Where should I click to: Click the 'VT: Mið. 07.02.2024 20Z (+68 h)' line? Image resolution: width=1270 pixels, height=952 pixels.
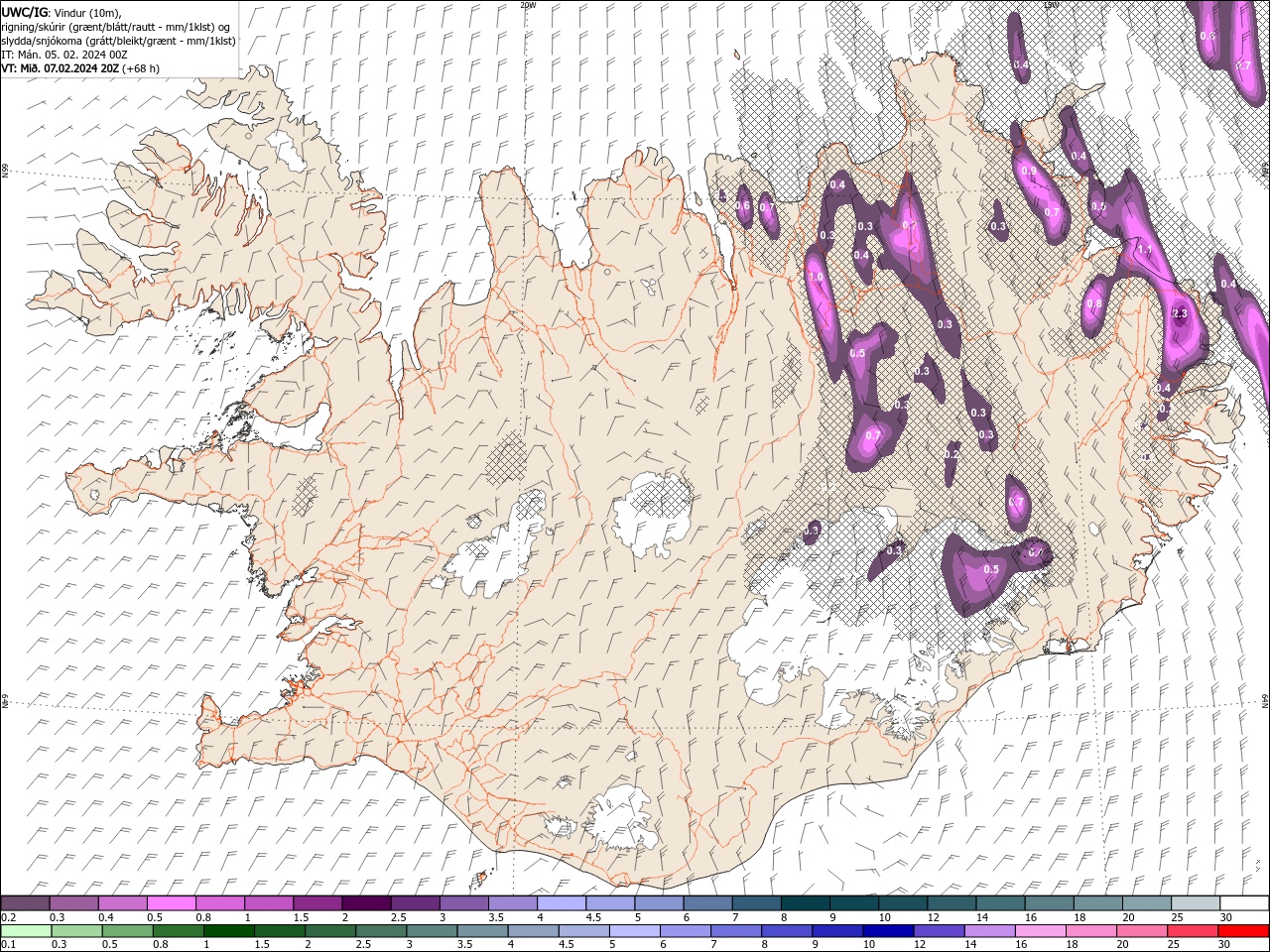point(80,68)
